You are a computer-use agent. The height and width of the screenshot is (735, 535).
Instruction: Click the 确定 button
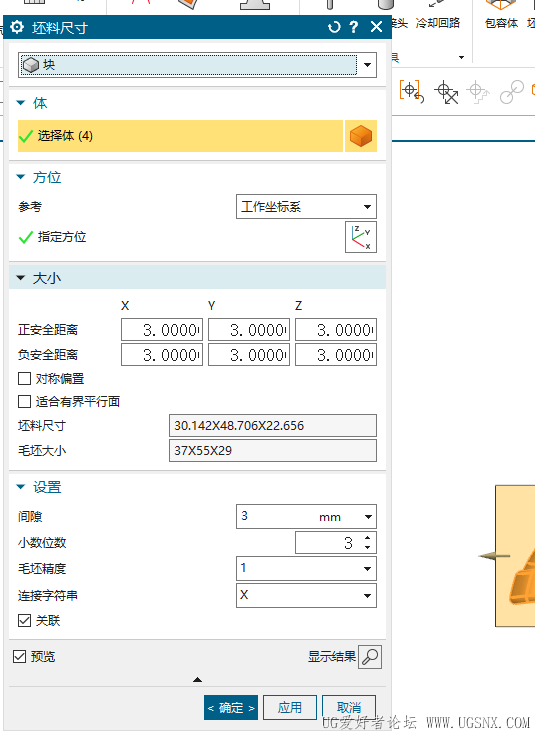(x=231, y=707)
